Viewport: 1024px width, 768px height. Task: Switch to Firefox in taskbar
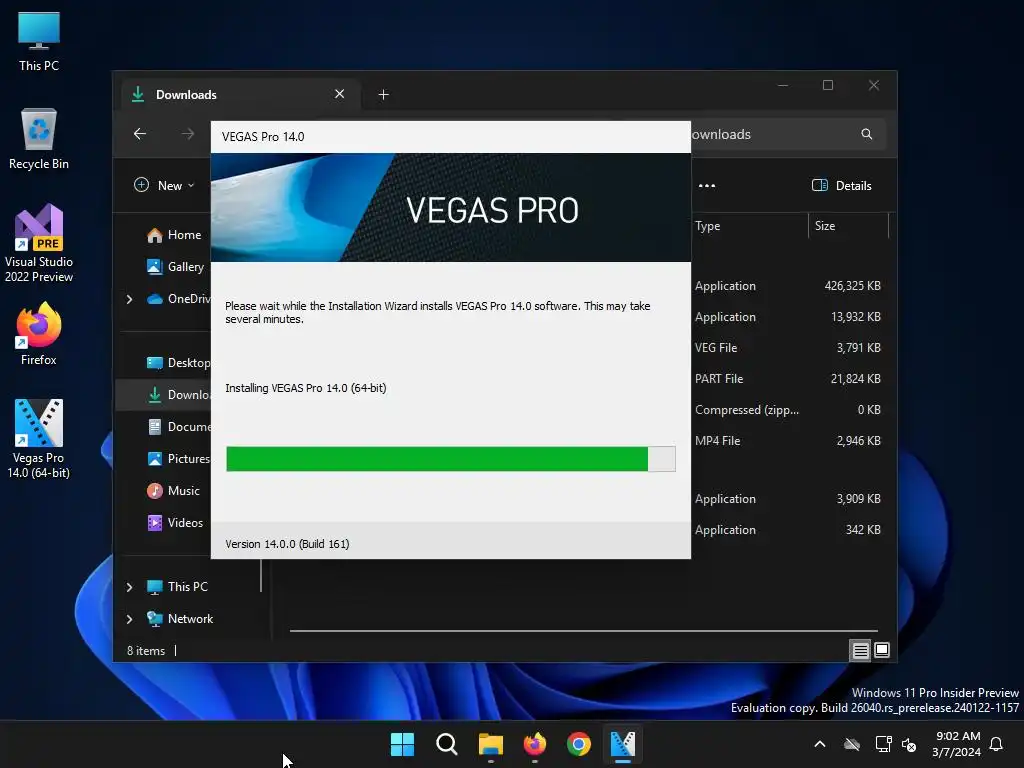click(x=535, y=744)
